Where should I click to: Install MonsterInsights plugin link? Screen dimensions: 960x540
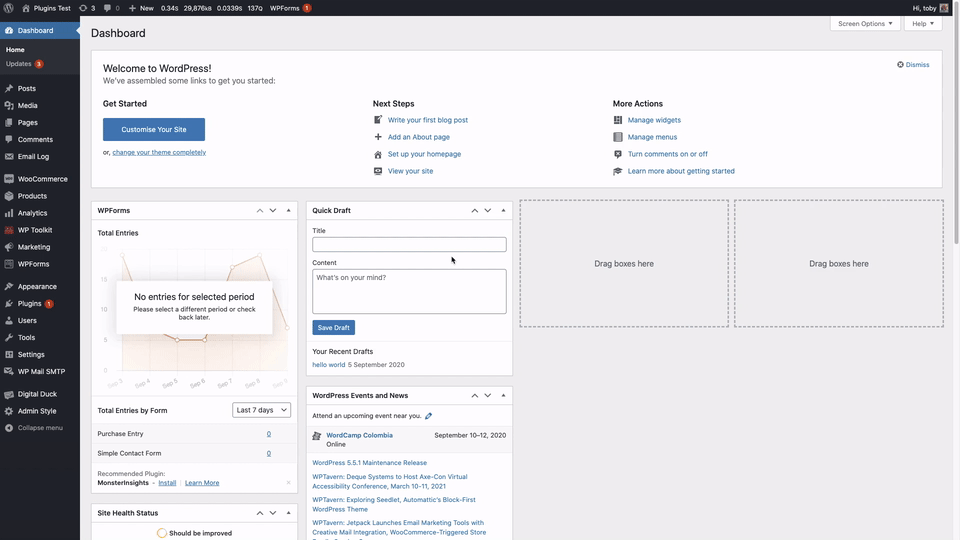point(167,483)
